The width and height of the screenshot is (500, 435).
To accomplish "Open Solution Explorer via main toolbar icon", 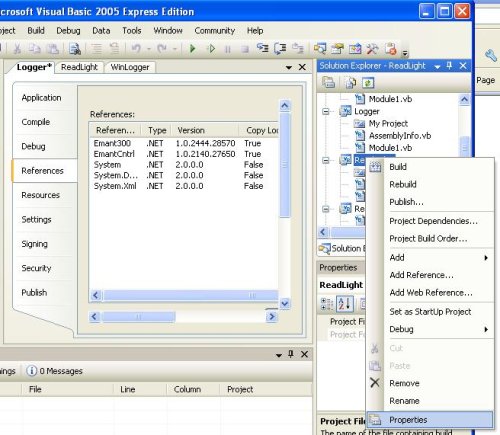I will click(x=320, y=49).
